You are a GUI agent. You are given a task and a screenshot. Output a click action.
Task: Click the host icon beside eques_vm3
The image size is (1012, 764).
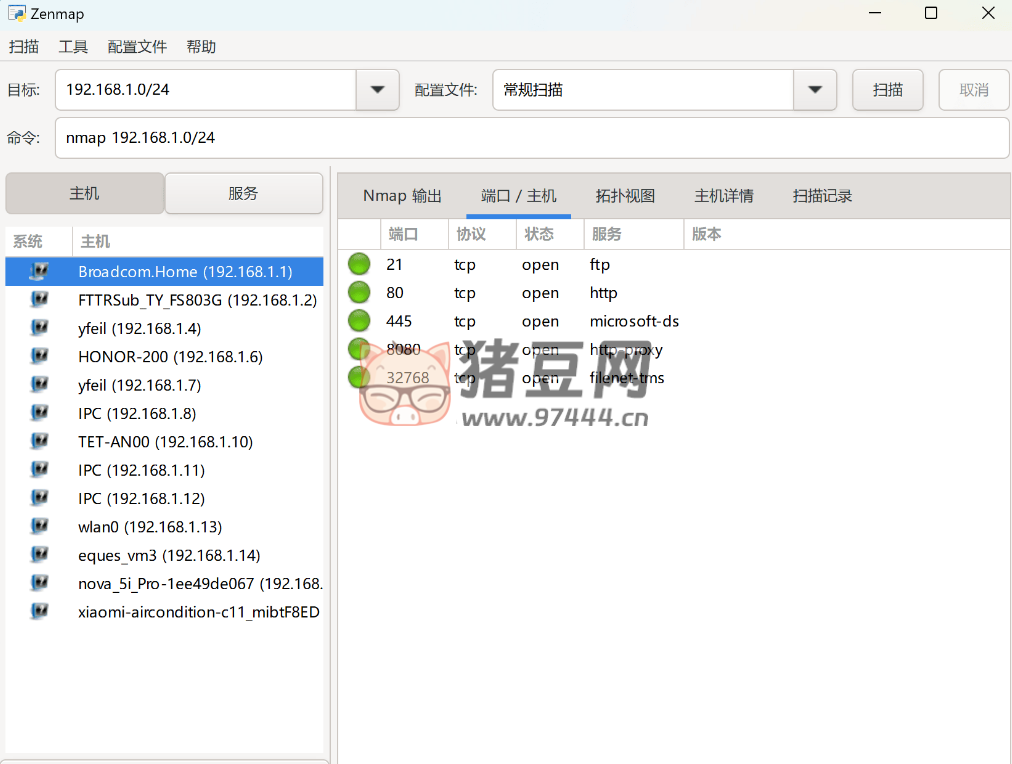pyautogui.click(x=39, y=555)
